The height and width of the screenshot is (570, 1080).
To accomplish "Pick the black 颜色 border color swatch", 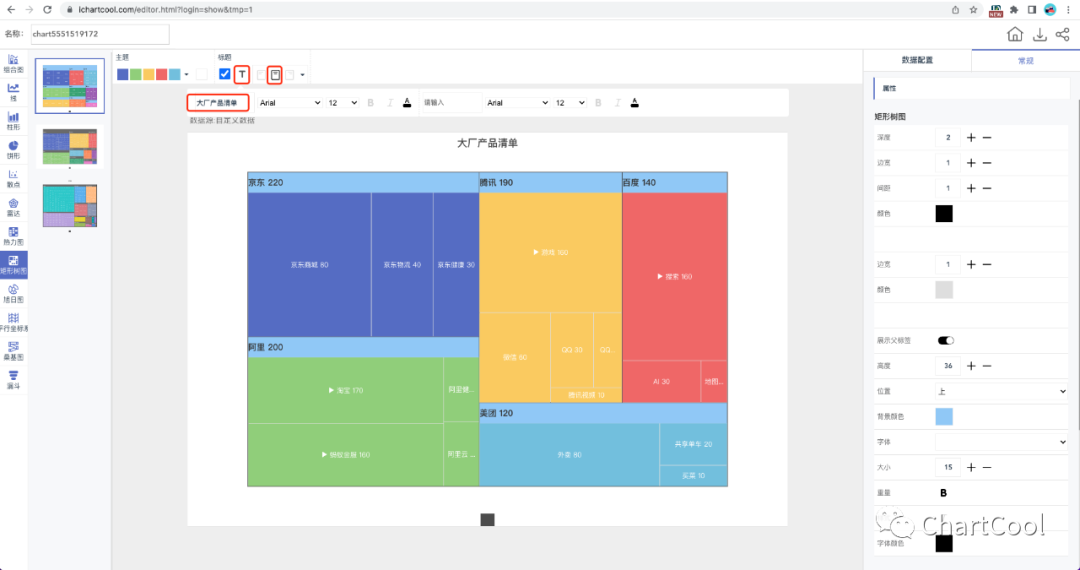I will 944,213.
